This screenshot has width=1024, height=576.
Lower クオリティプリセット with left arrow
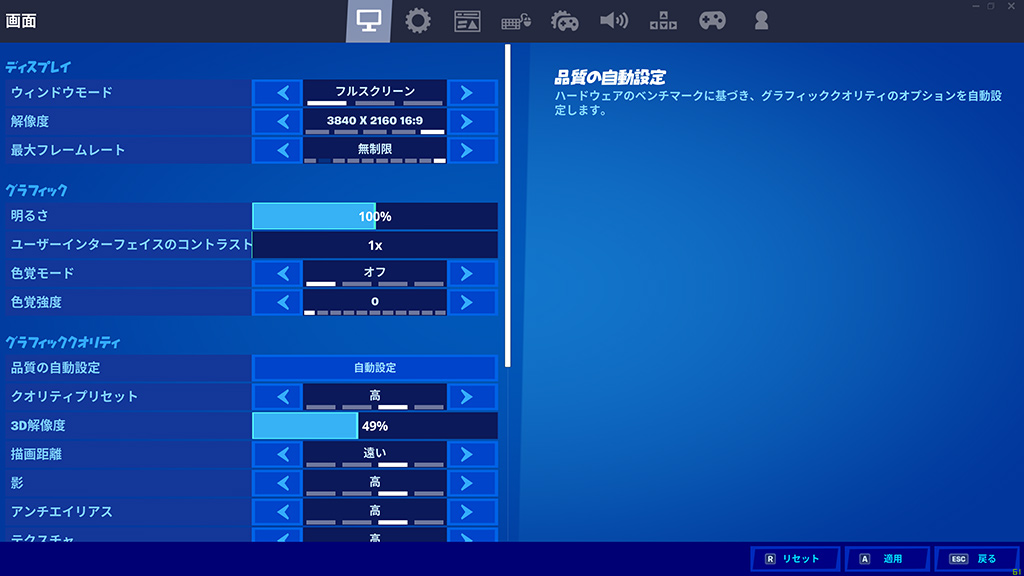click(277, 396)
